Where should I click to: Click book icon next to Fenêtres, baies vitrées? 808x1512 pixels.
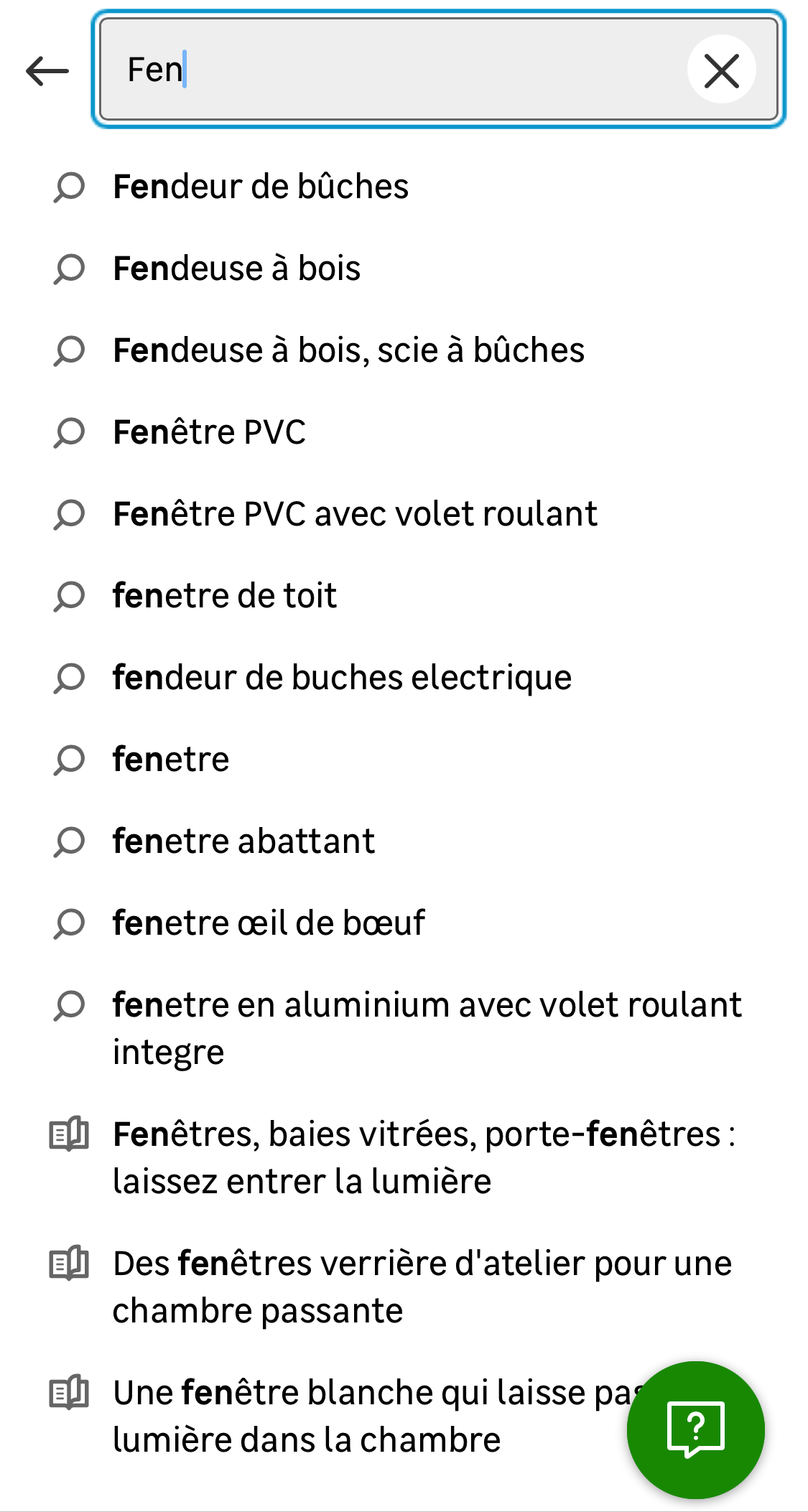coord(69,1135)
